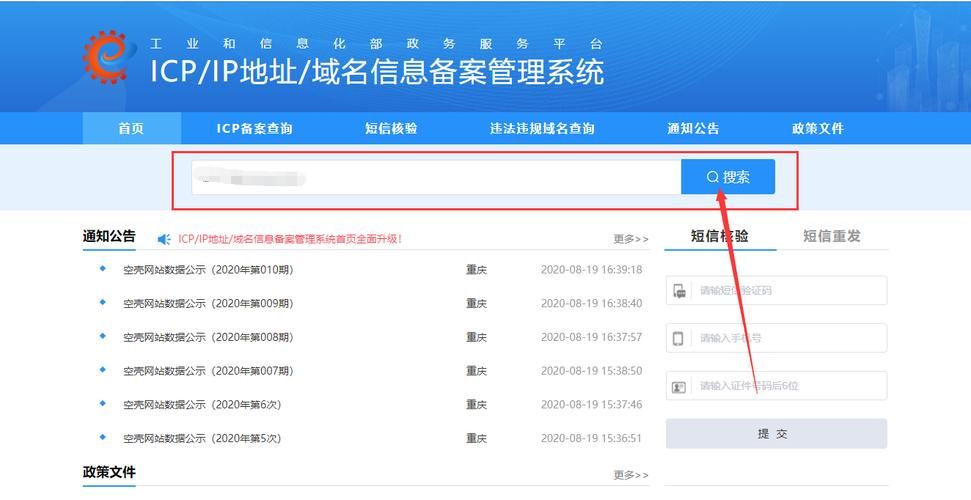Open the 首页 tab
Image resolution: width=971 pixels, height=500 pixels.
[131, 128]
